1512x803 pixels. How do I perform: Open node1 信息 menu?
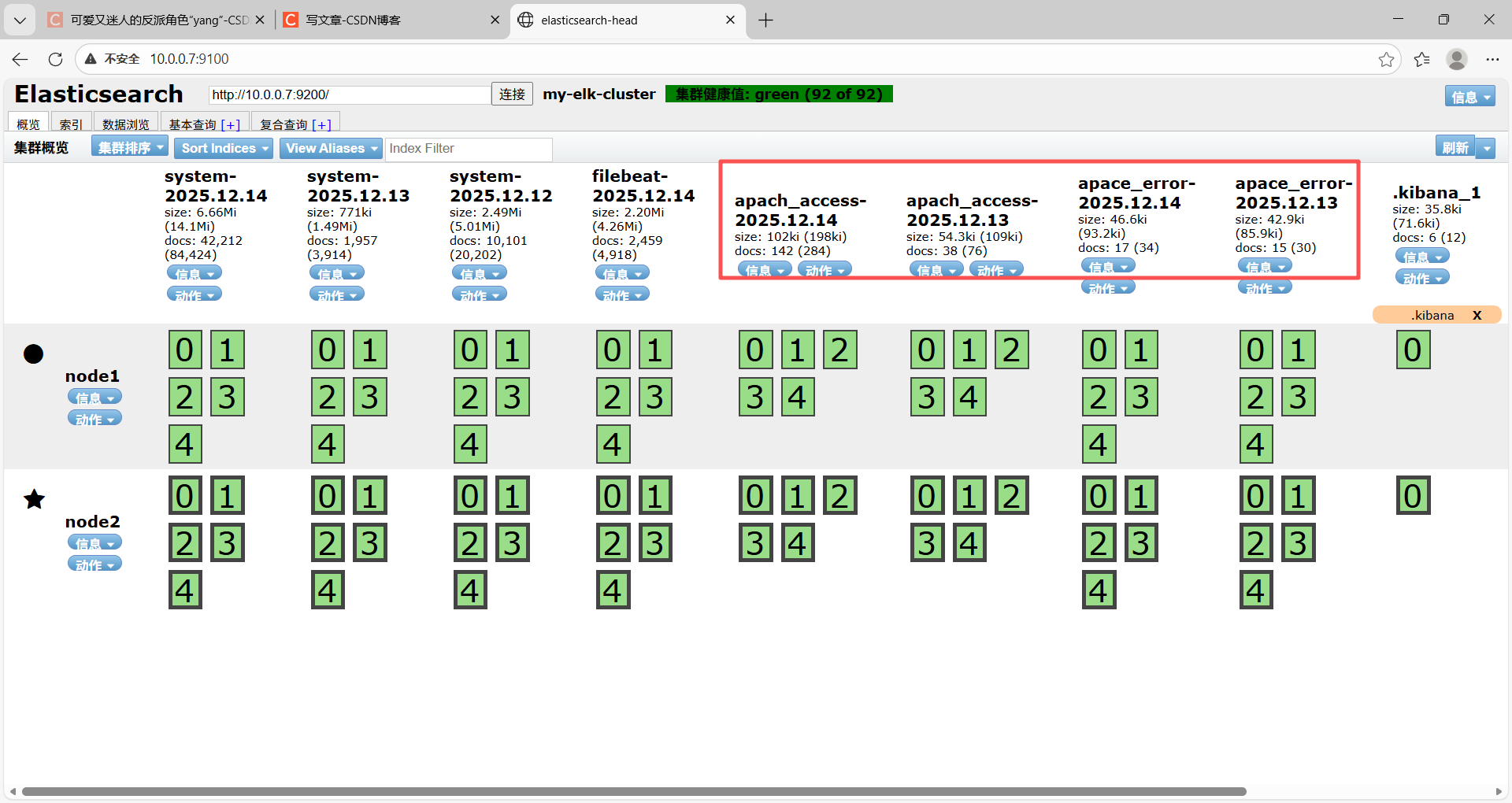(94, 398)
